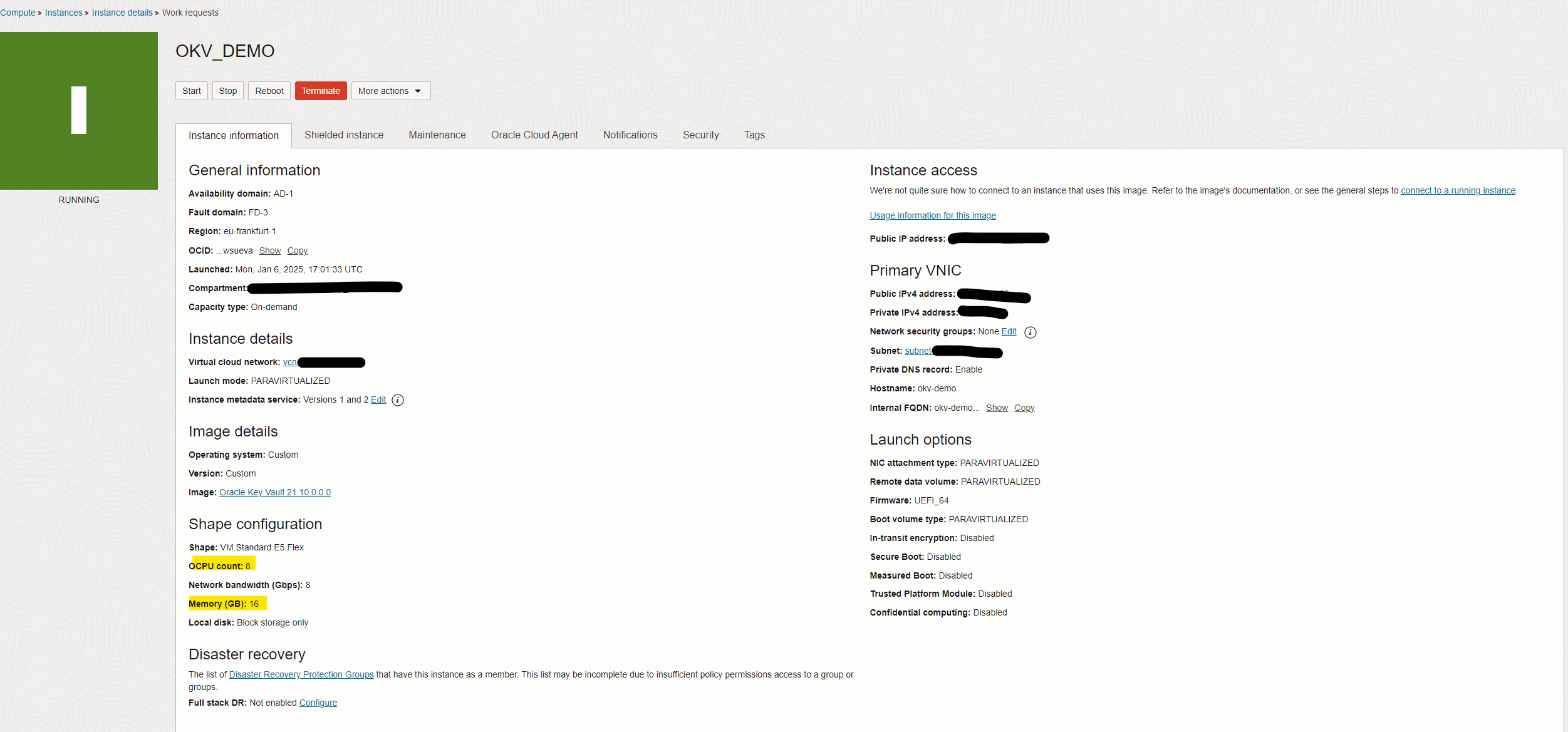
Task: Click info icon beside Network security groups
Action: [1030, 332]
